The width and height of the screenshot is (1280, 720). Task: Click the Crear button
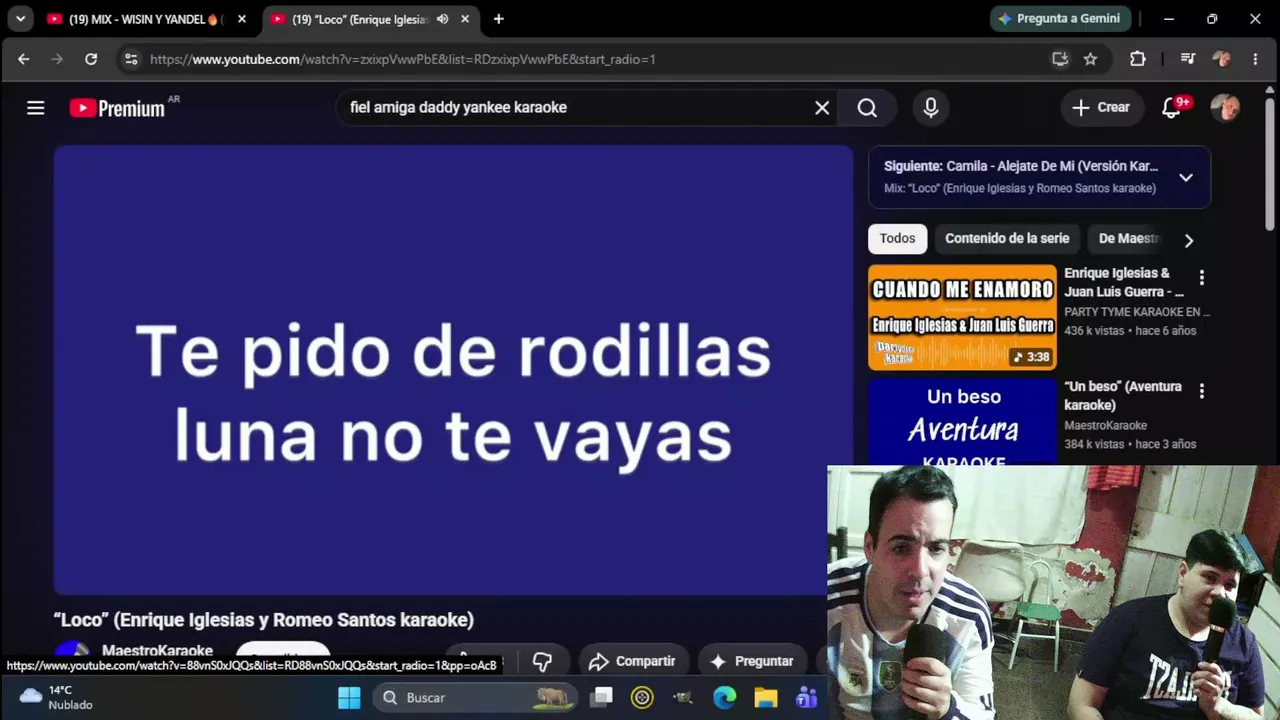pos(1101,108)
